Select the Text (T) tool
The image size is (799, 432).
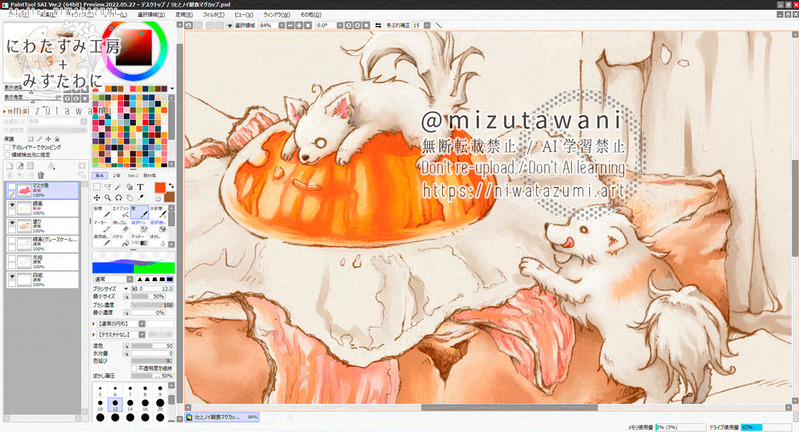click(x=140, y=187)
